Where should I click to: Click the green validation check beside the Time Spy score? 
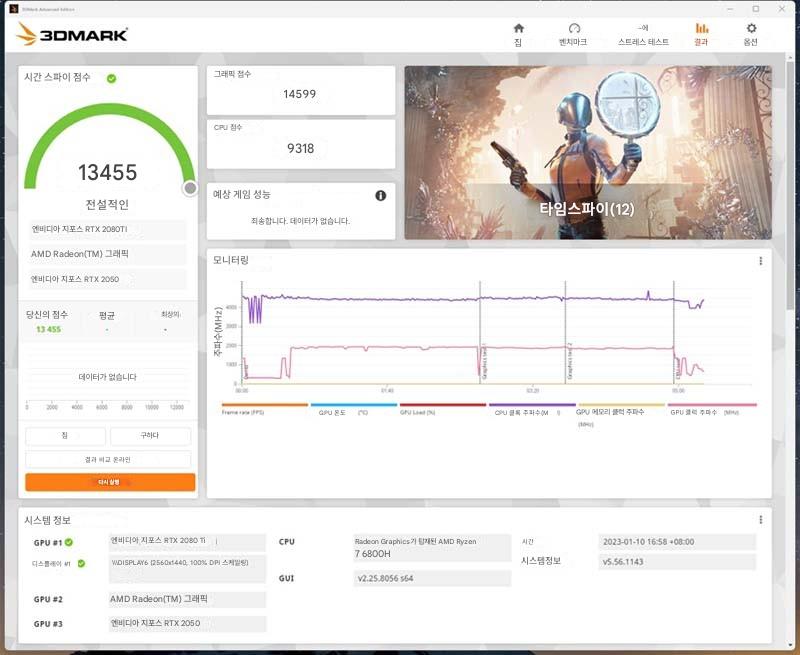pyautogui.click(x=111, y=78)
